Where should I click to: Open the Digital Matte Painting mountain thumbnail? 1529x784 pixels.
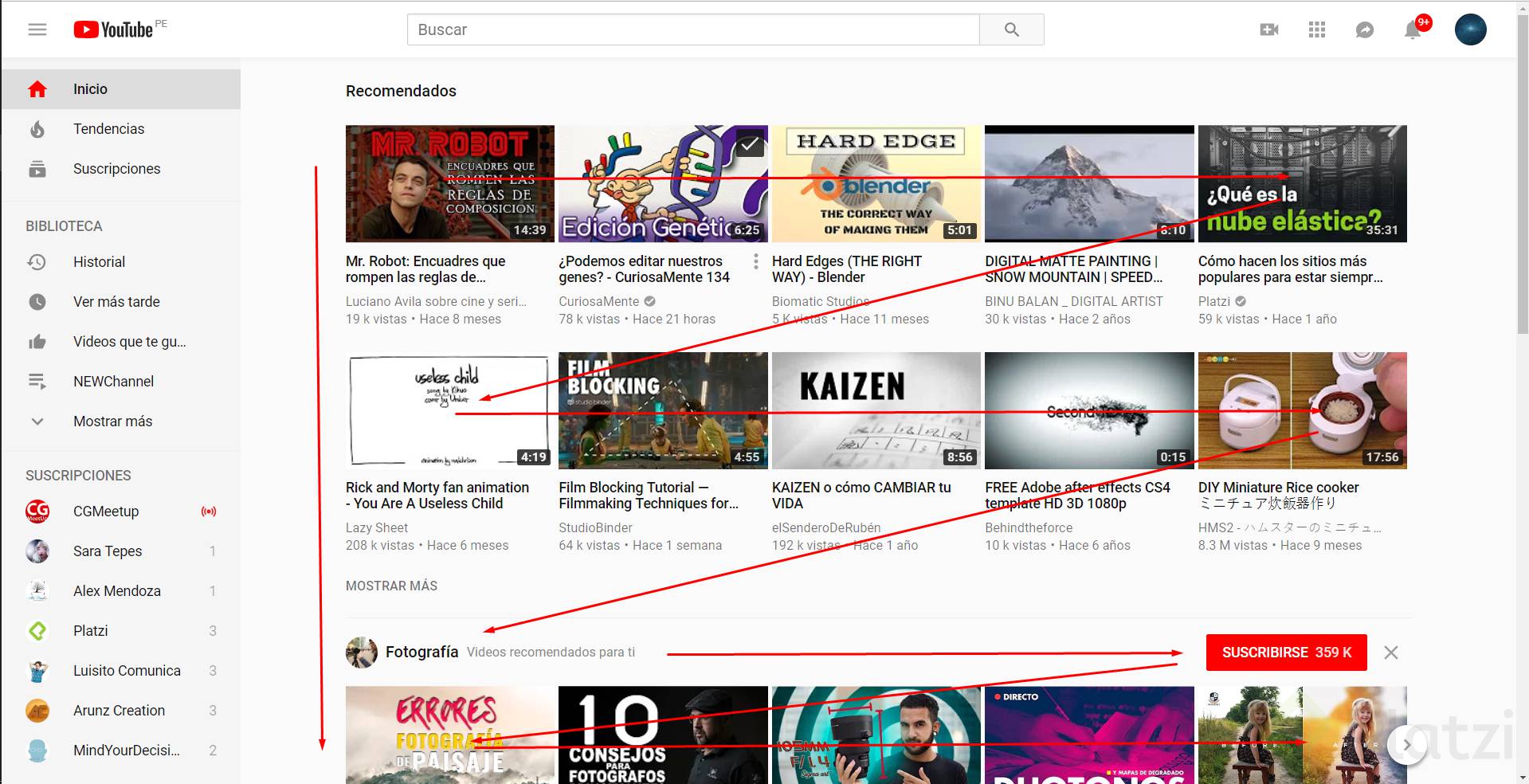pyautogui.click(x=1089, y=183)
